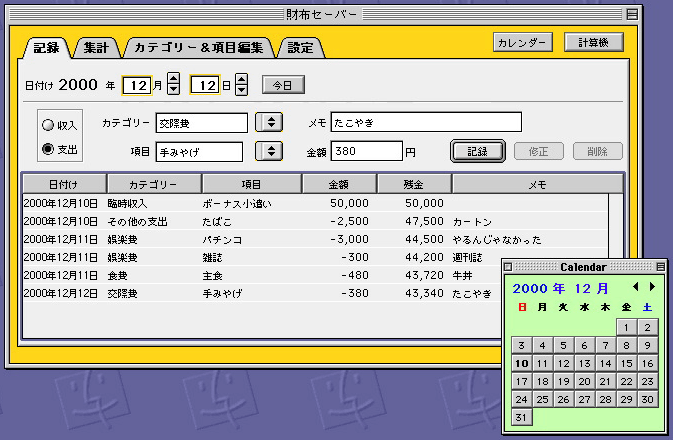Select day 20 in Calendar
Screen dimensions: 673x440
pyautogui.click(x=585, y=381)
